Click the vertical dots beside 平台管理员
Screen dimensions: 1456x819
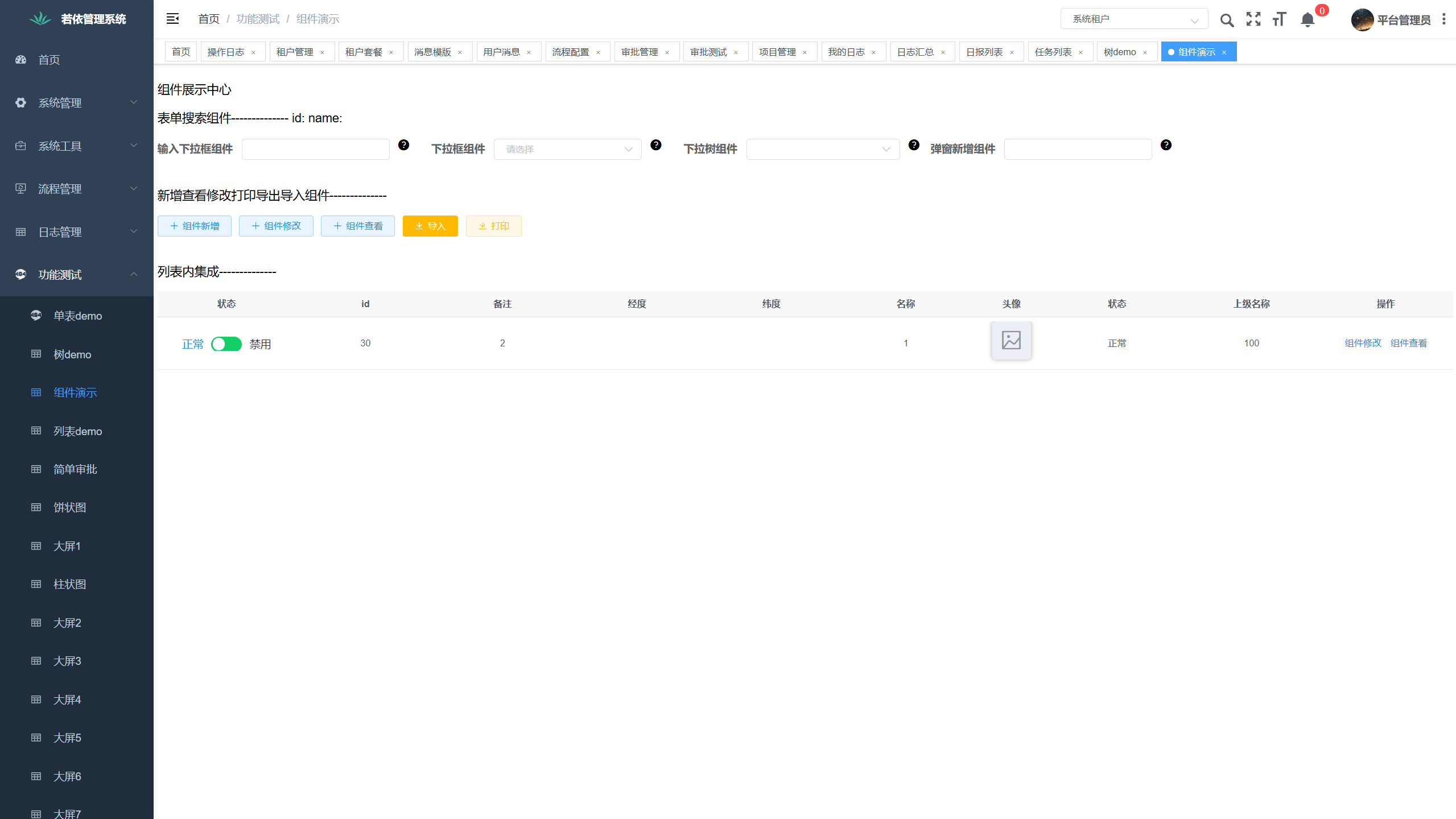[x=1443, y=19]
